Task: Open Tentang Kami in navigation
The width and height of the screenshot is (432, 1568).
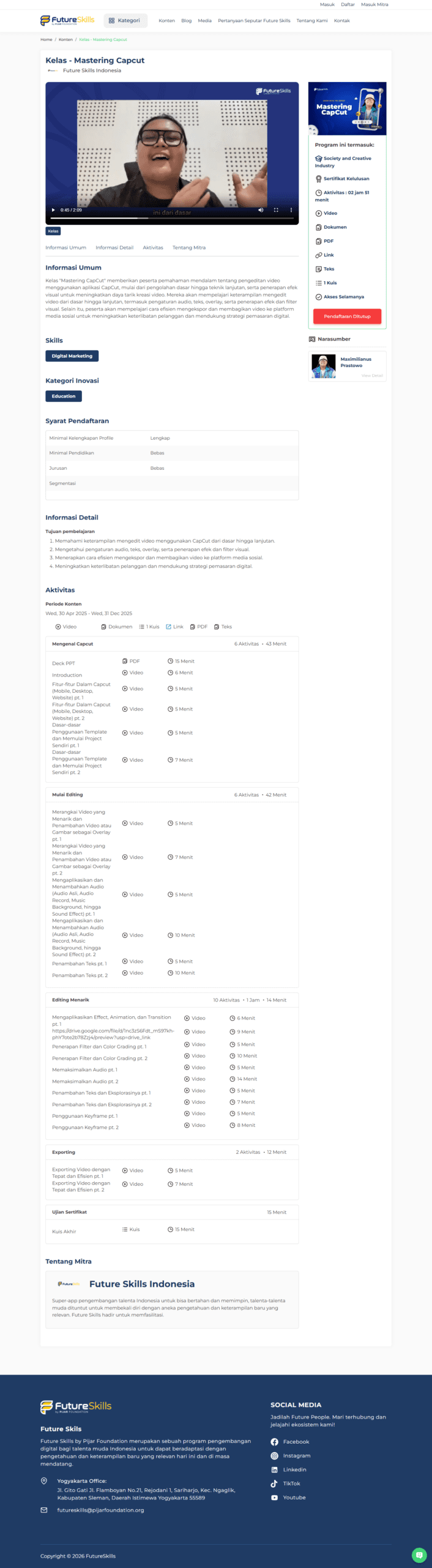Action: coord(312,21)
